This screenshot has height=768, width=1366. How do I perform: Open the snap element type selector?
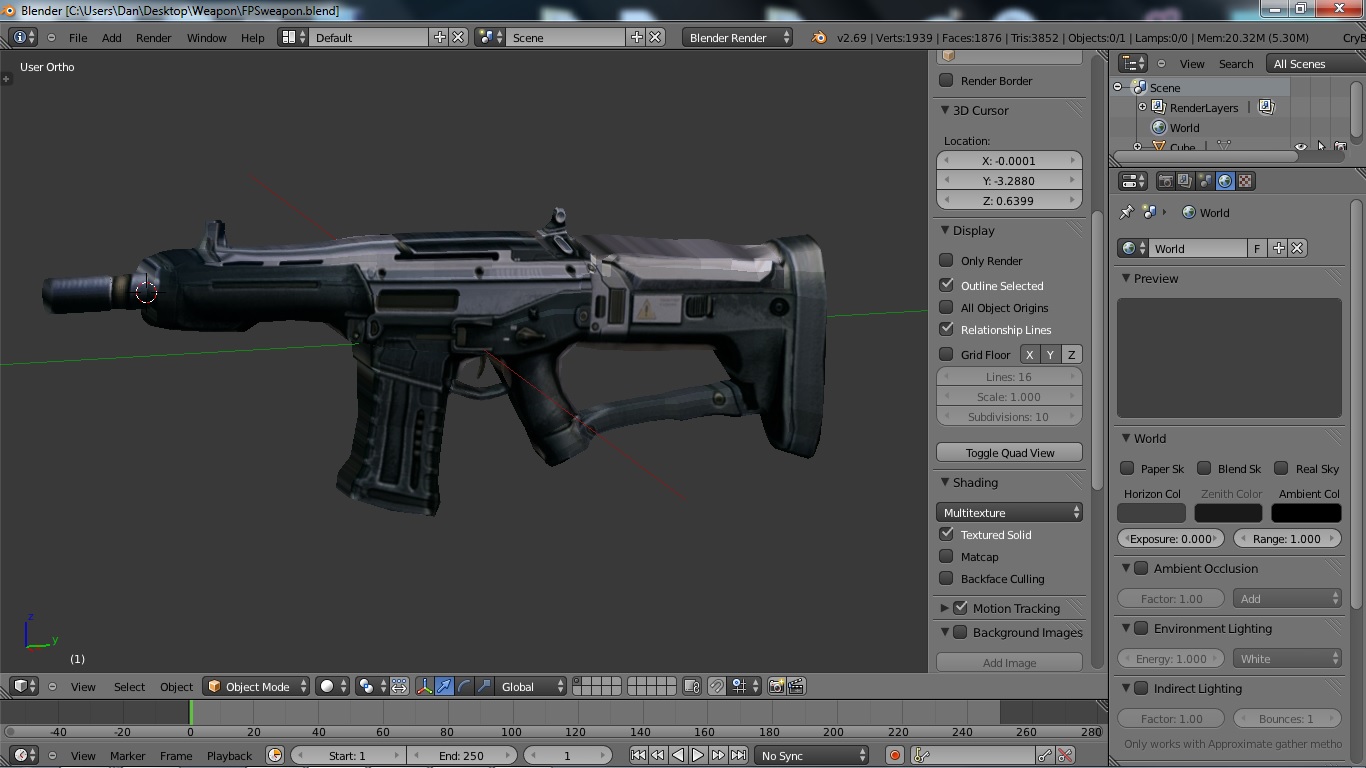[744, 686]
